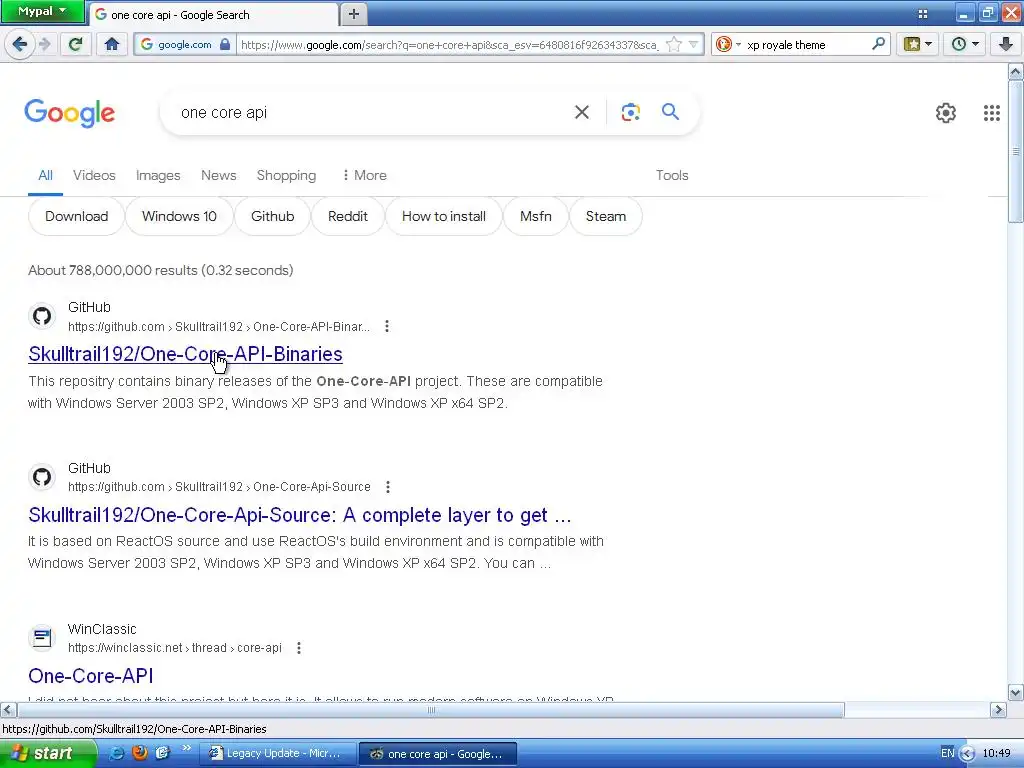Image resolution: width=1024 pixels, height=768 pixels.
Task: Go to Google homepage via the logo
Action: pyautogui.click(x=70, y=113)
